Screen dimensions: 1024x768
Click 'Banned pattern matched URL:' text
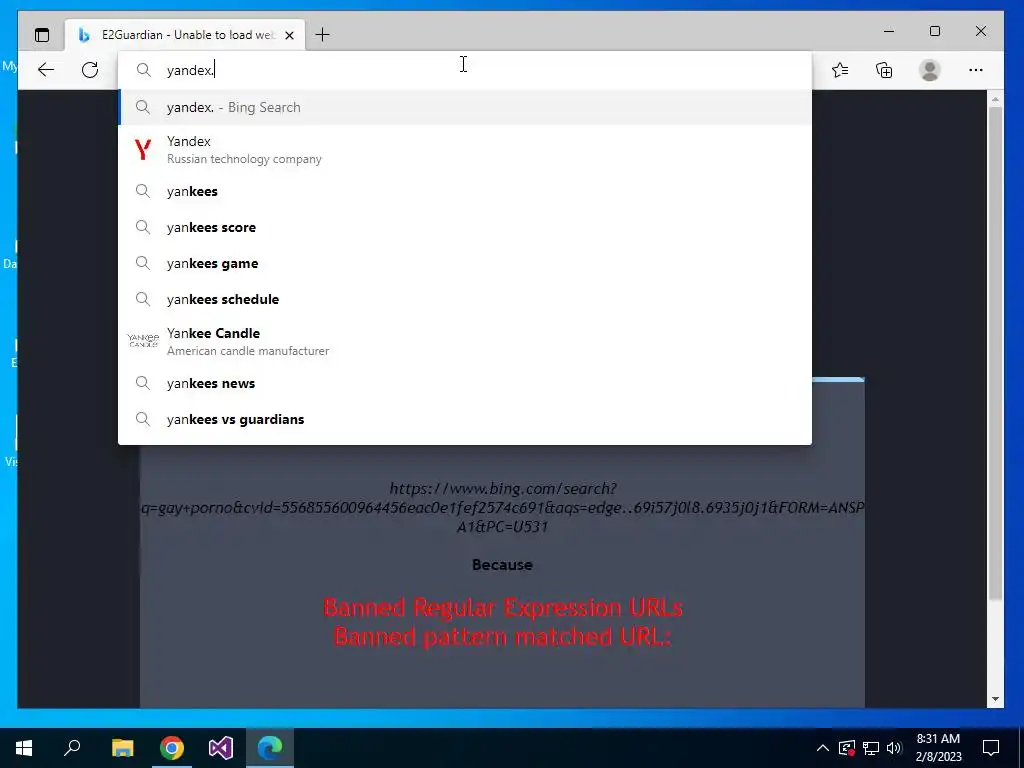(502, 636)
